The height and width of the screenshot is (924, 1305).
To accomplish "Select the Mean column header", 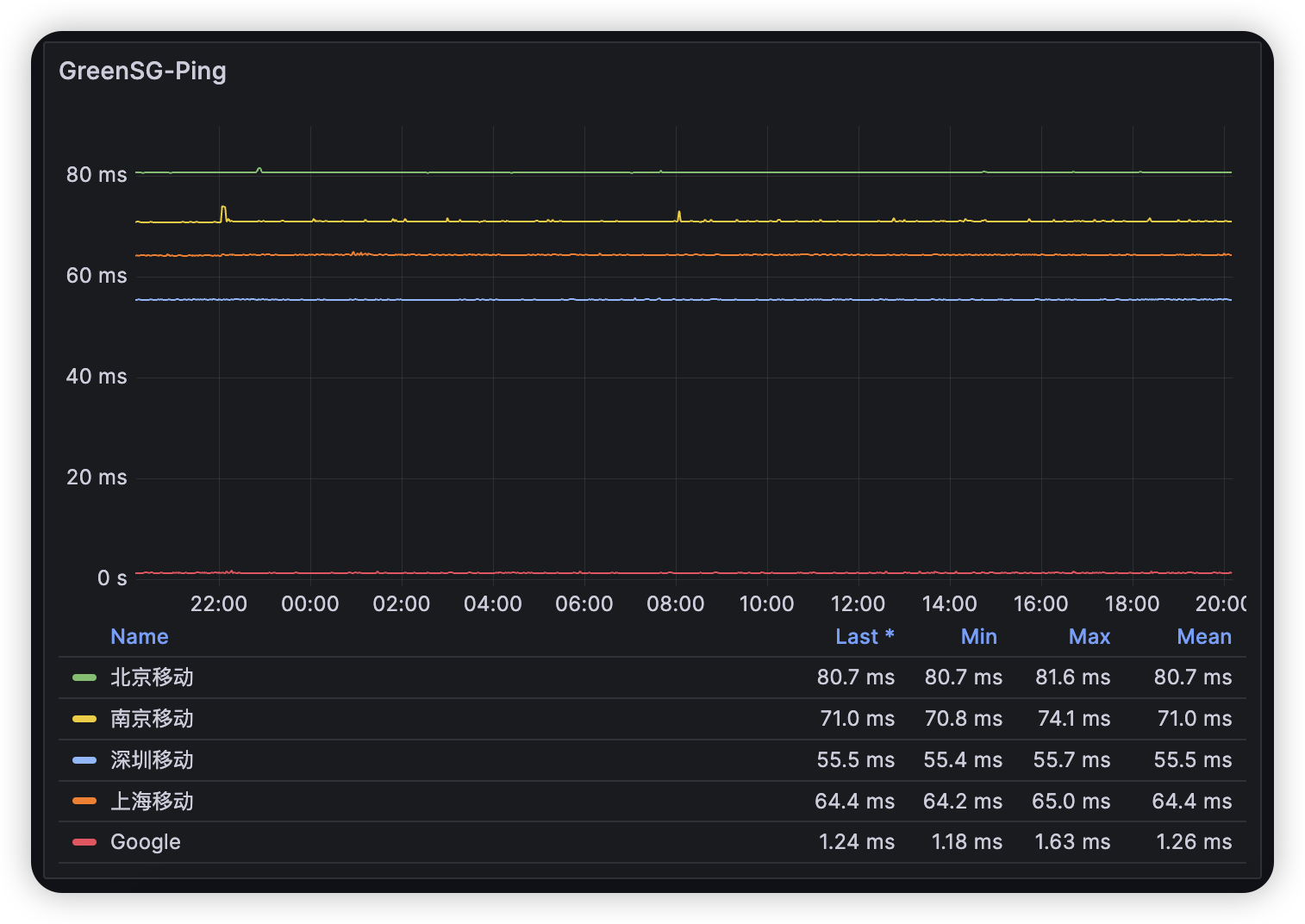I will 1204,636.
